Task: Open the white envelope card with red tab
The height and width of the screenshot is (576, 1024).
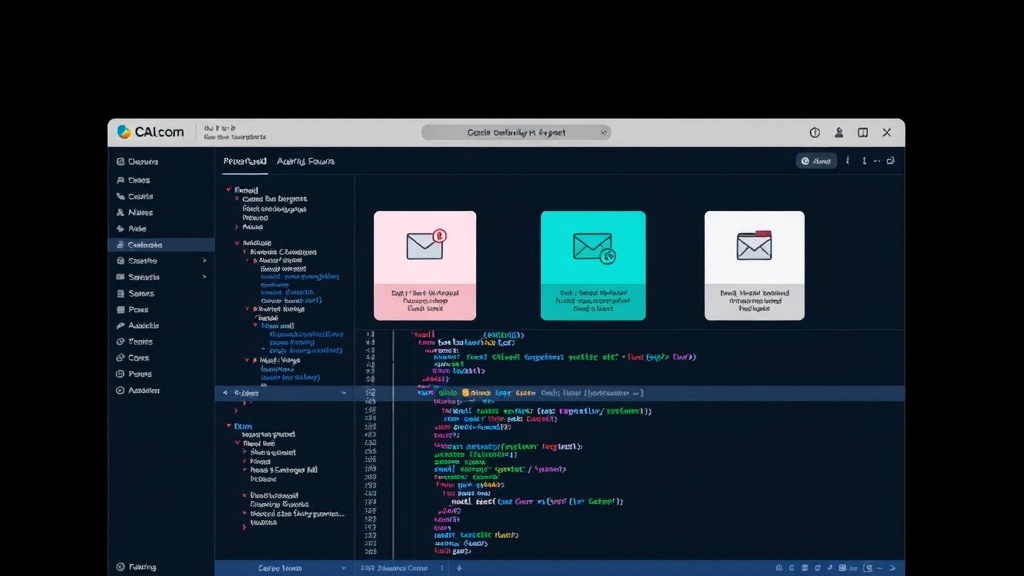Action: [754, 265]
